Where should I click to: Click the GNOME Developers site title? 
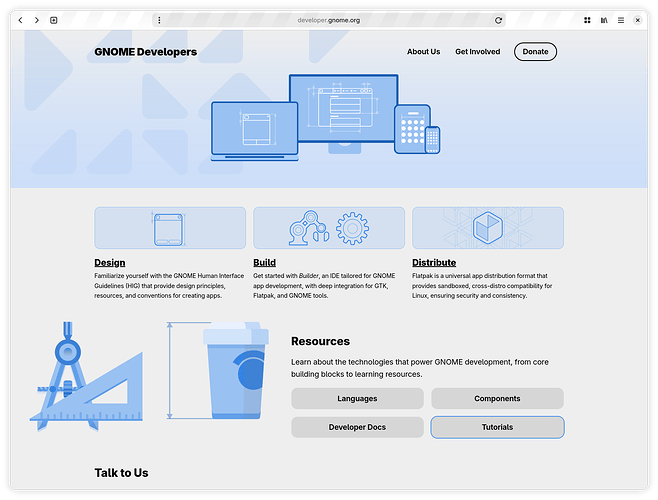pos(146,52)
